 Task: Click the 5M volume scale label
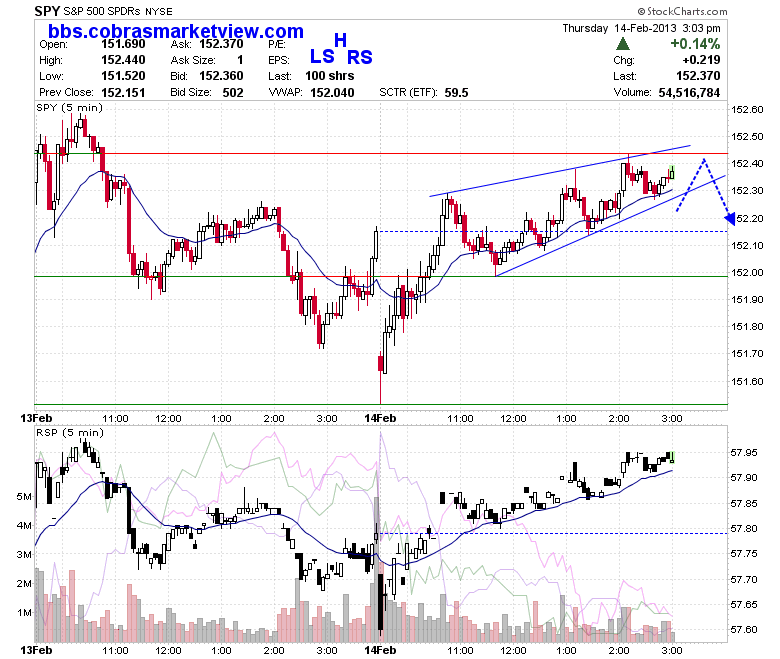24,496
